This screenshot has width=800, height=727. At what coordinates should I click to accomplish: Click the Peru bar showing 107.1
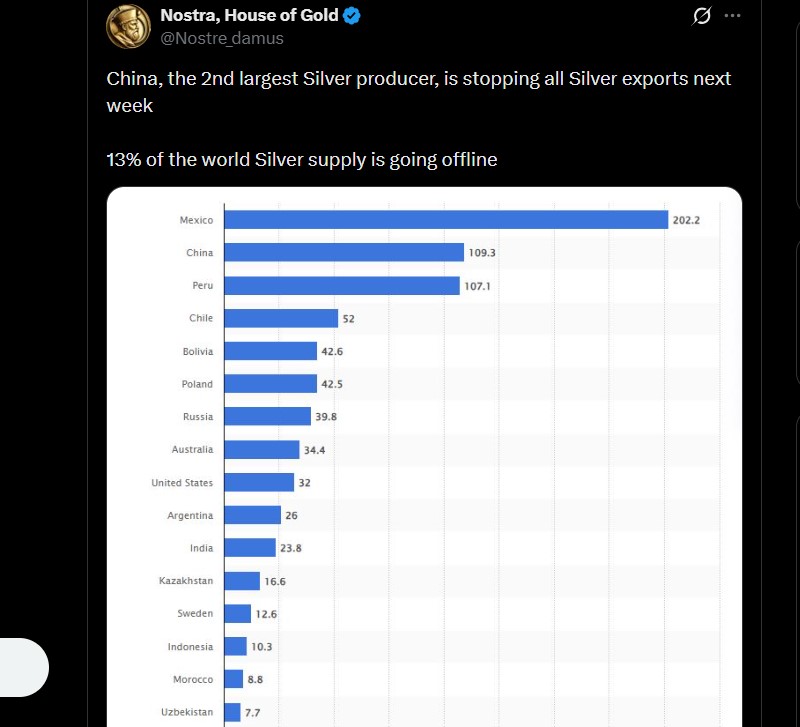coord(342,286)
